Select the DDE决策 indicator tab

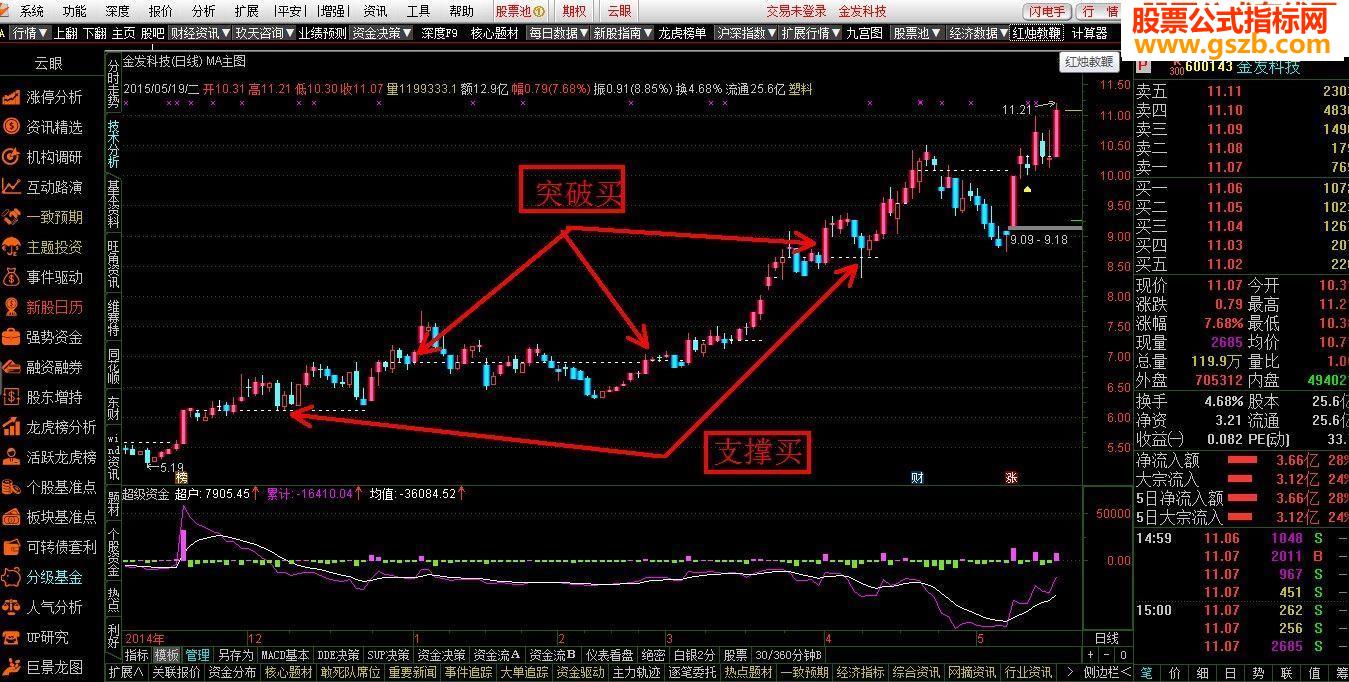338,655
